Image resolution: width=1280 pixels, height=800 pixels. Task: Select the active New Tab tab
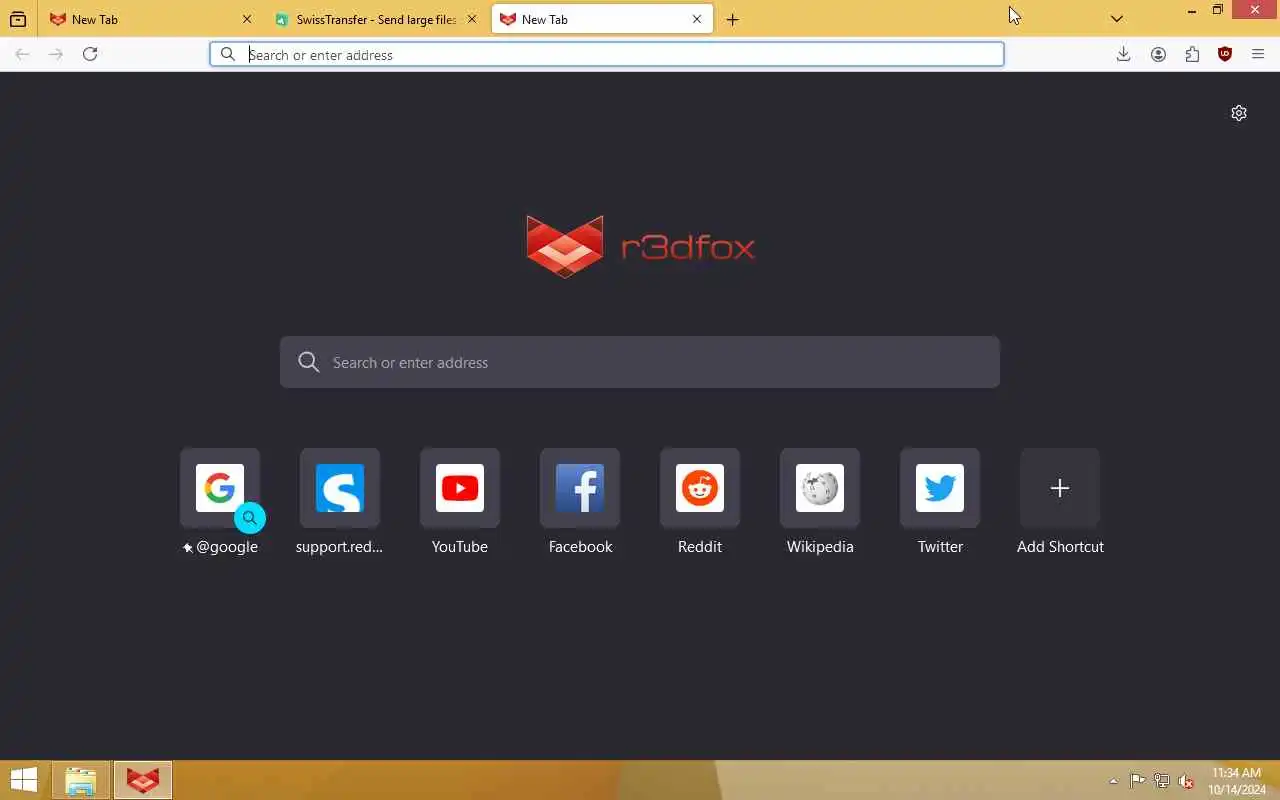pos(602,19)
